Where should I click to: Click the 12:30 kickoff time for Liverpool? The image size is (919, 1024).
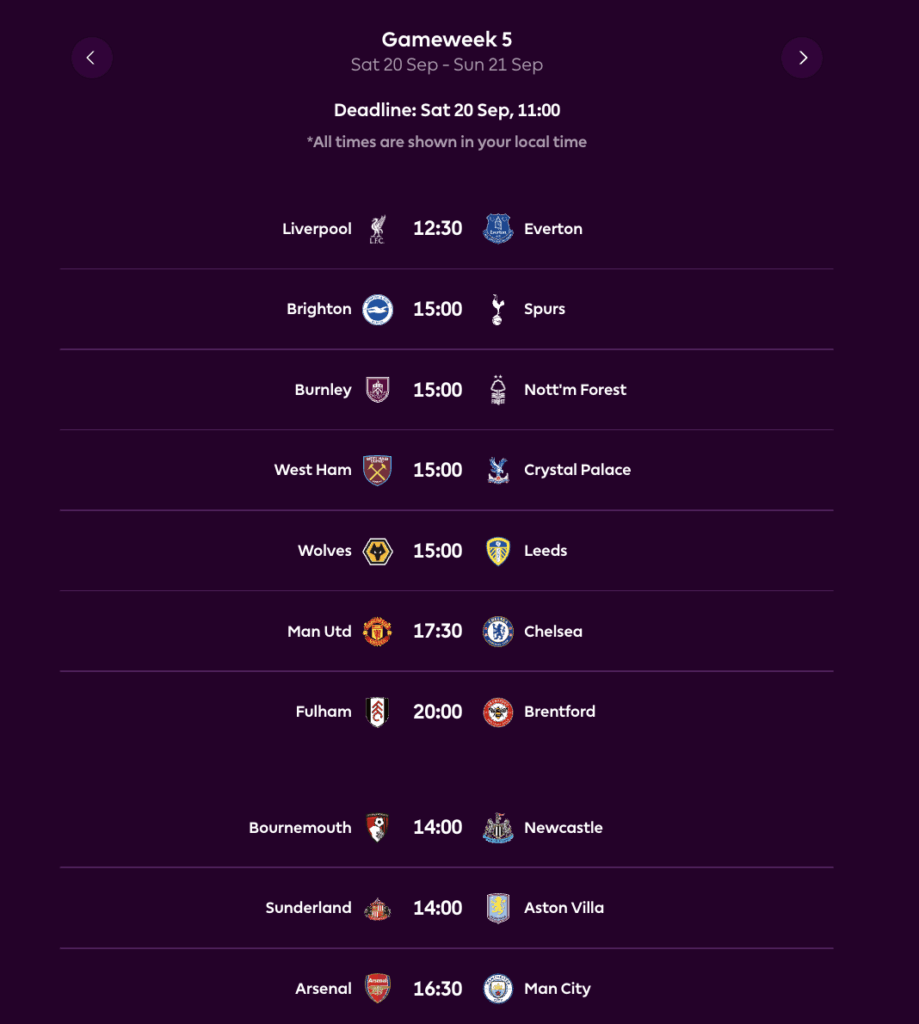437,228
